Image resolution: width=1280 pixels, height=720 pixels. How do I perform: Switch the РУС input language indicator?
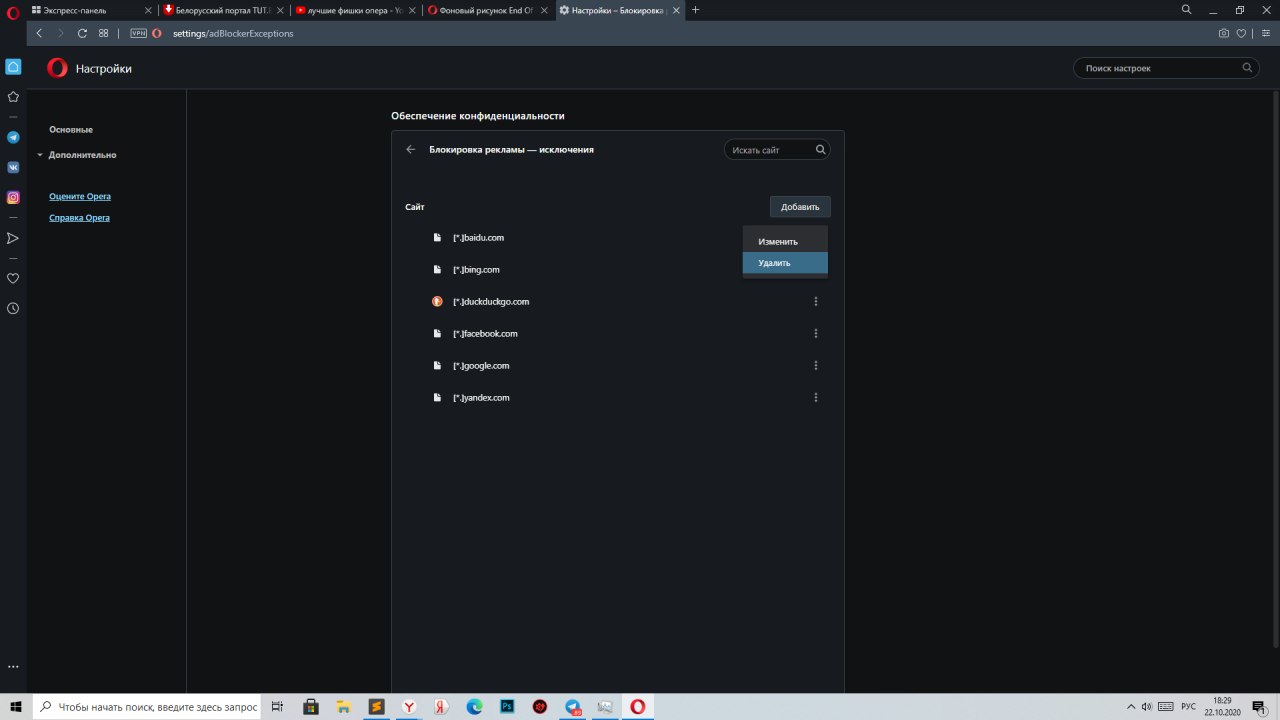1189,706
